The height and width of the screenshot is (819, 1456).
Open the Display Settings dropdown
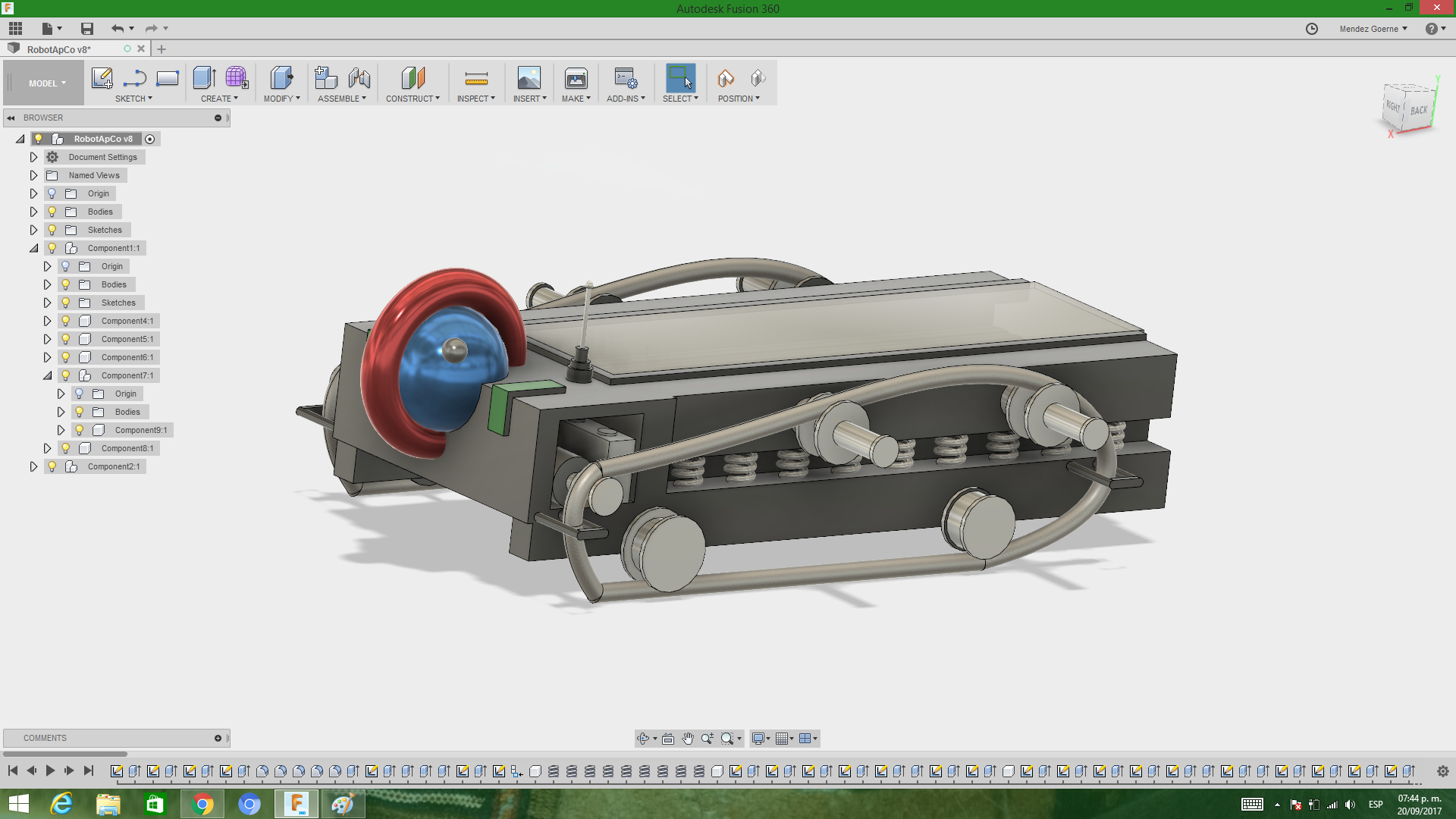coord(761,739)
